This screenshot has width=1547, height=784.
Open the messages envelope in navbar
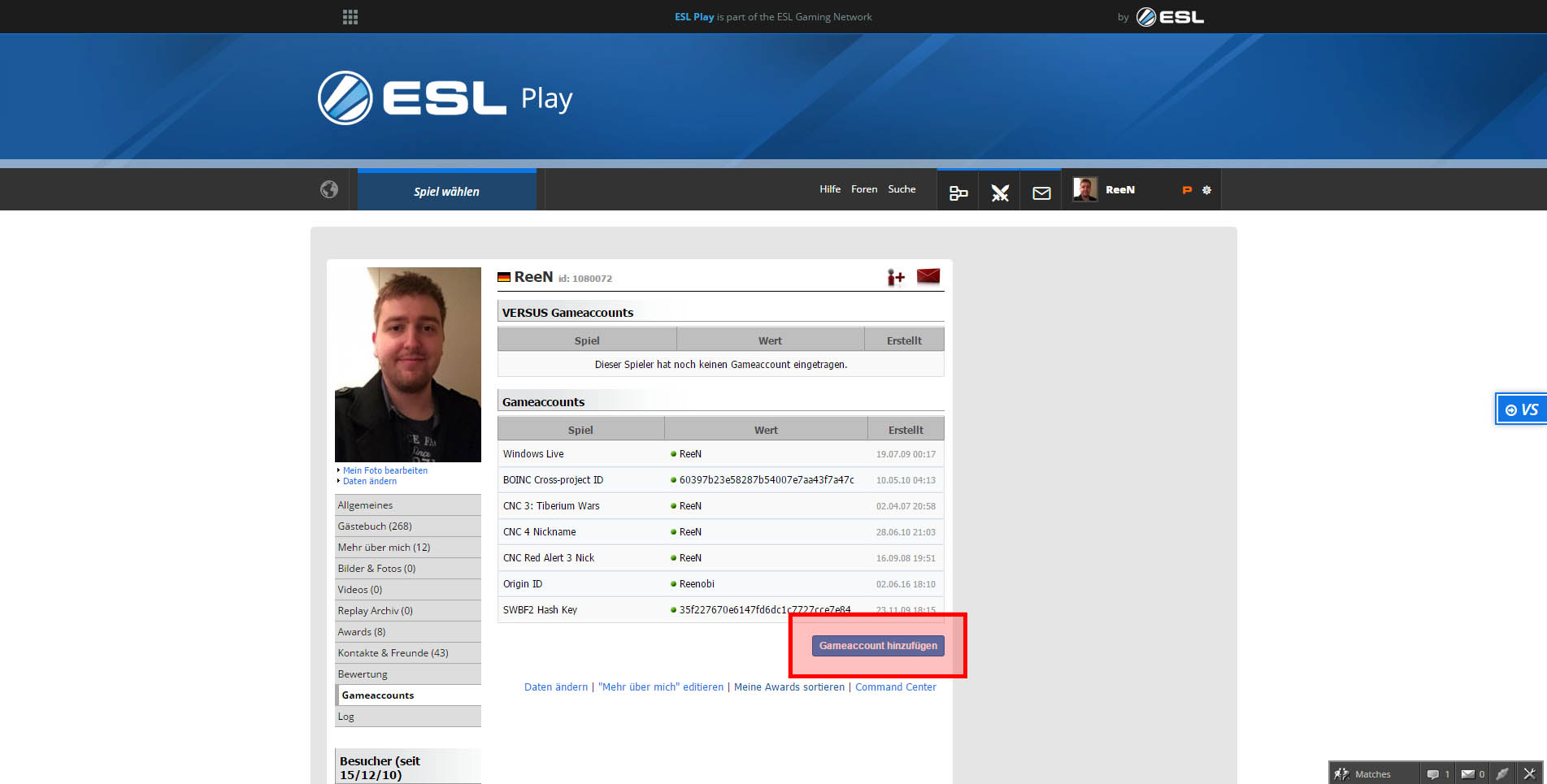click(1041, 193)
